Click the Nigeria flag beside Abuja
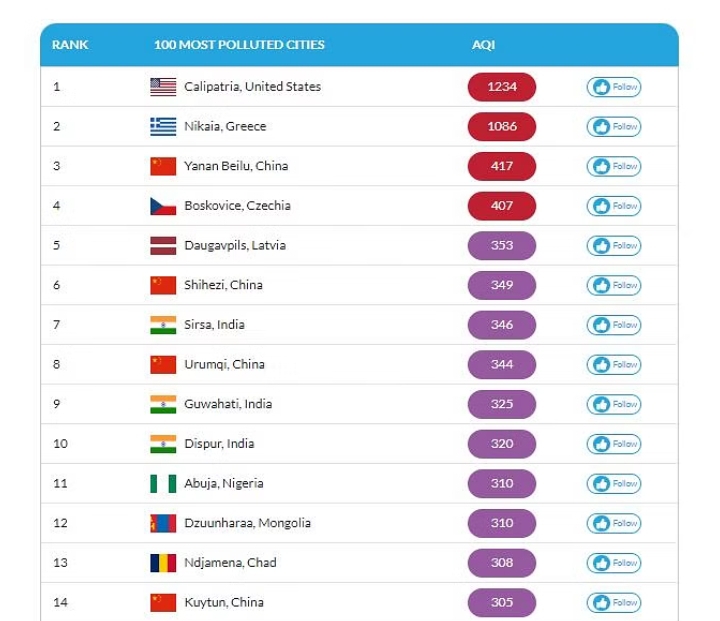The width and height of the screenshot is (720, 621). coord(163,484)
